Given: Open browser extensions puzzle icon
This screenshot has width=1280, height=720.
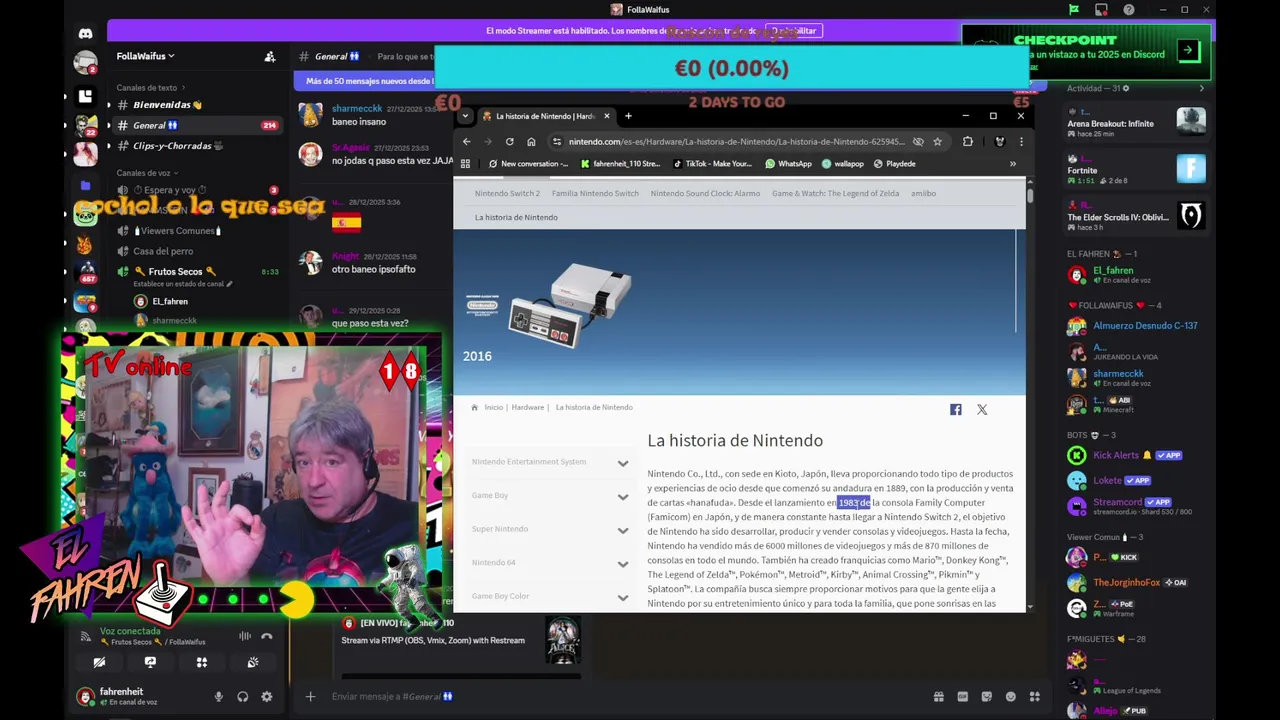Looking at the screenshot, I should [x=968, y=142].
